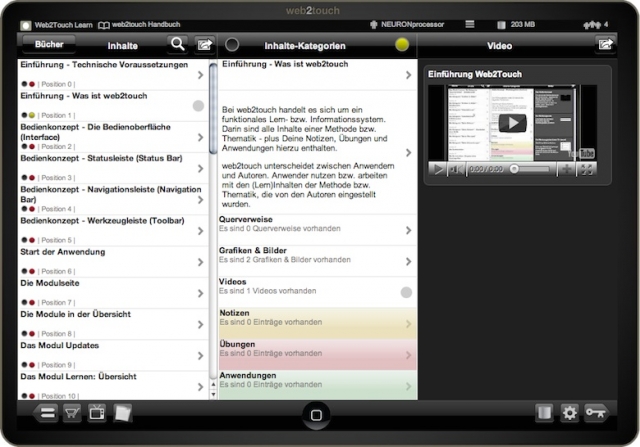Open the TV icon in bottom toolbar
640x447 pixels.
tap(97, 413)
